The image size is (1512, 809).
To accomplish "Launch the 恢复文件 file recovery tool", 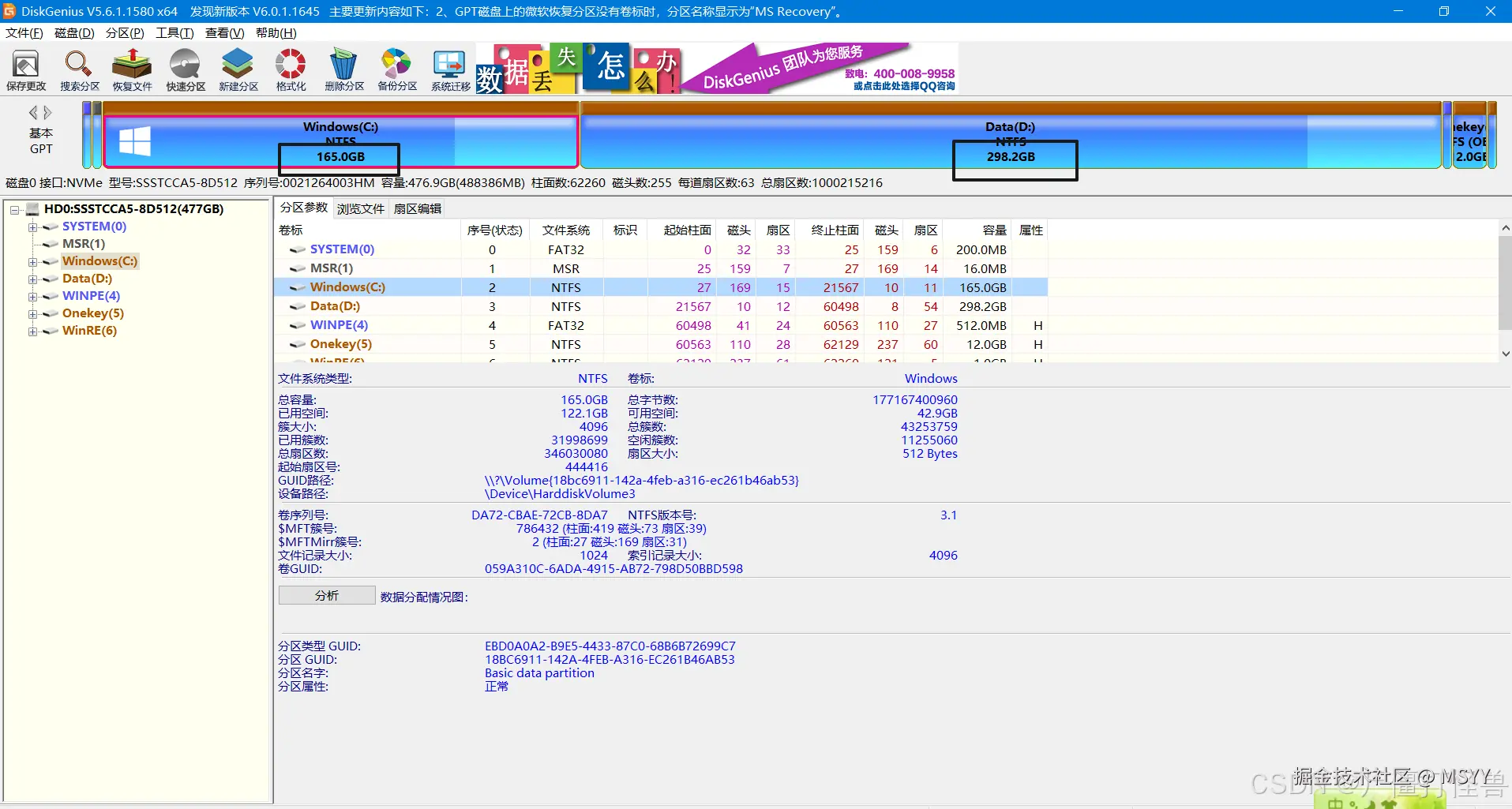I will [x=132, y=70].
